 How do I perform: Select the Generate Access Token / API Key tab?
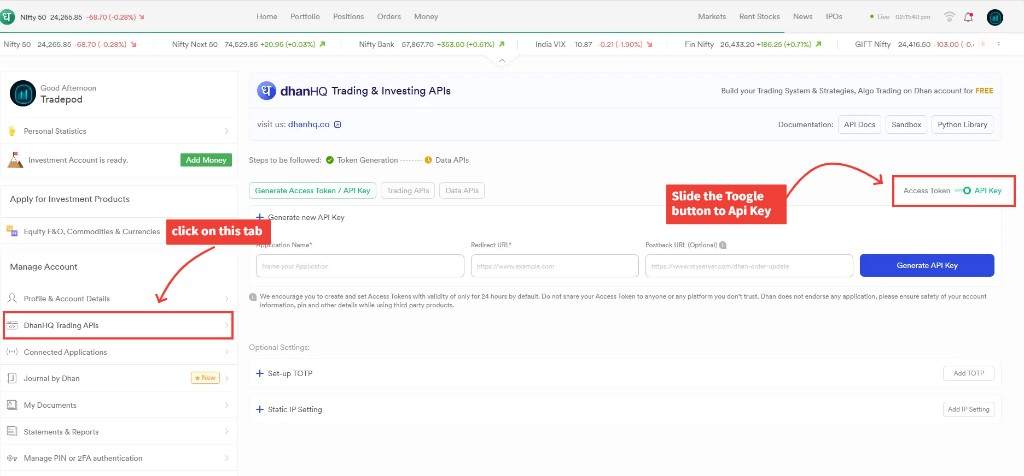pyautogui.click(x=312, y=191)
